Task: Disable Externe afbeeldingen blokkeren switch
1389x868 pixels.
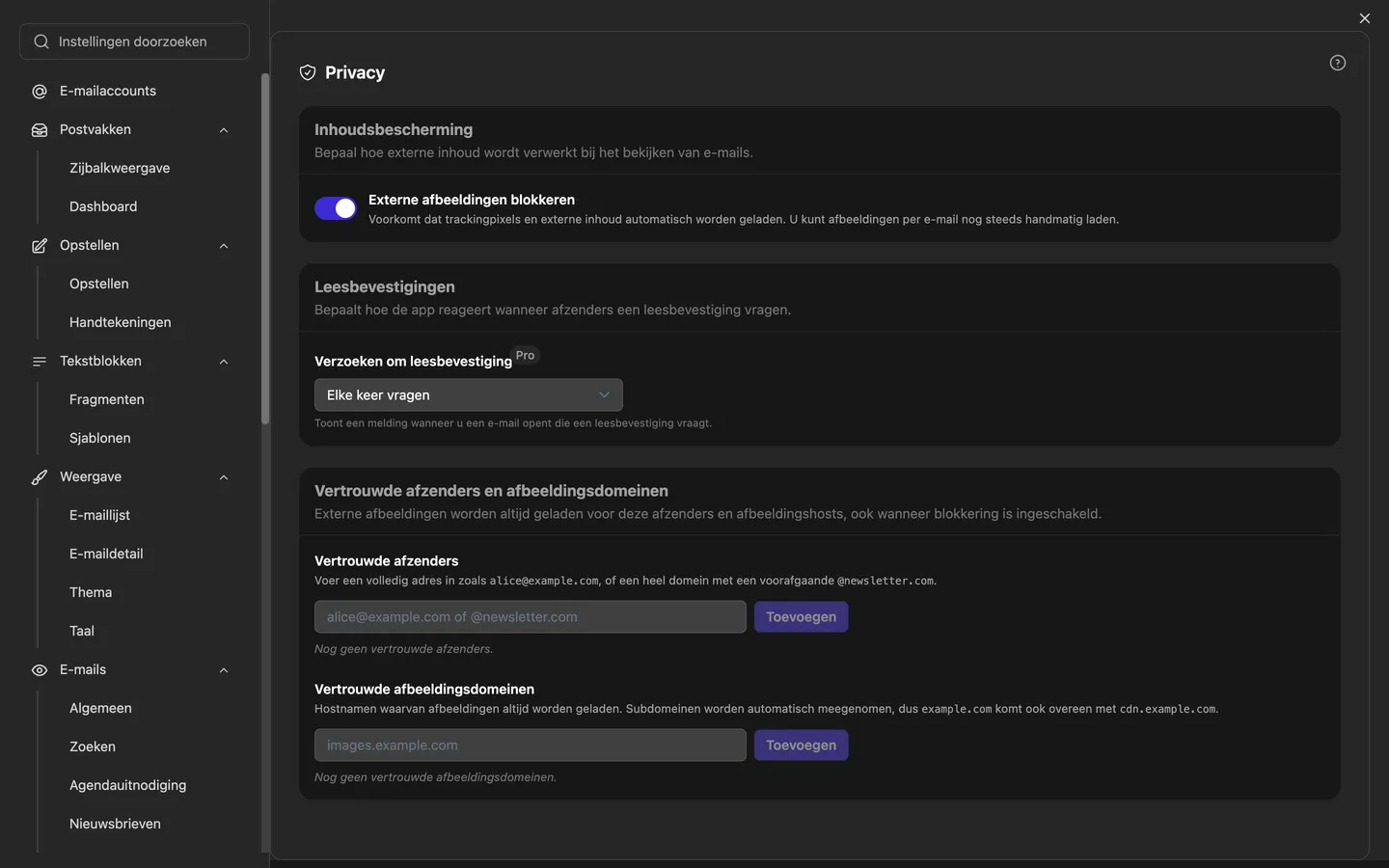Action: tap(336, 208)
